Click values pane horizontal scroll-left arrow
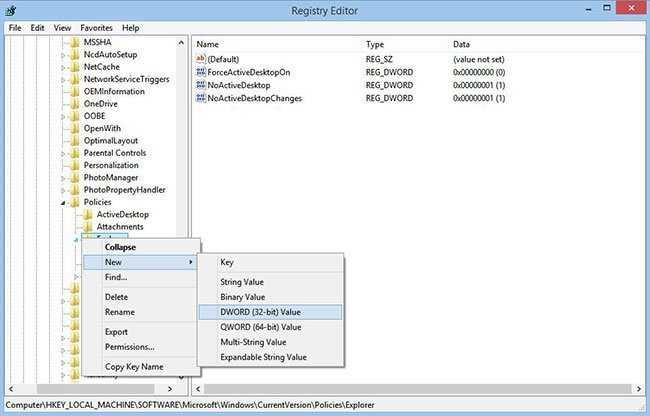This screenshot has height=416, width=650. tap(198, 389)
